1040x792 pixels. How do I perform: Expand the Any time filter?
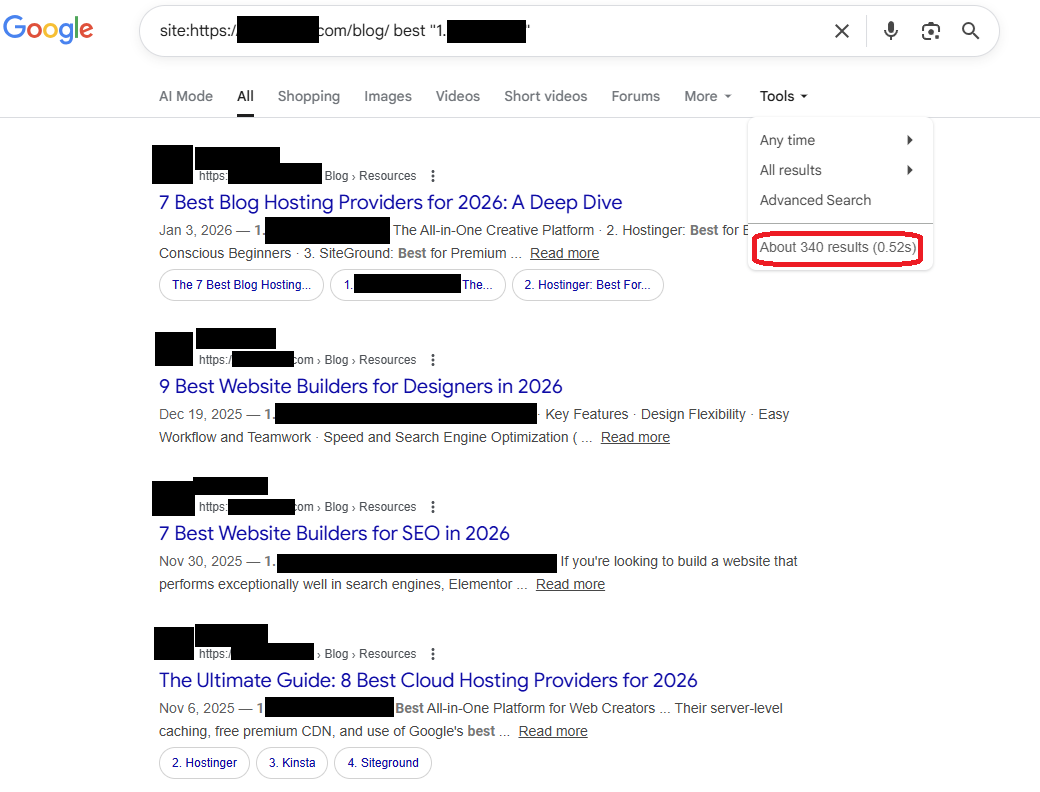coord(838,140)
